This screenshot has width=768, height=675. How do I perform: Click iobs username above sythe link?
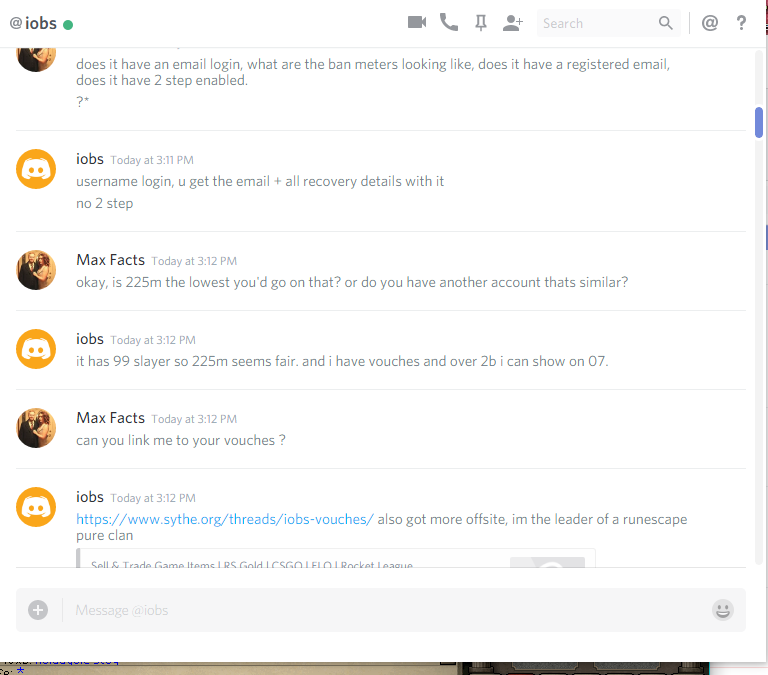coord(90,497)
